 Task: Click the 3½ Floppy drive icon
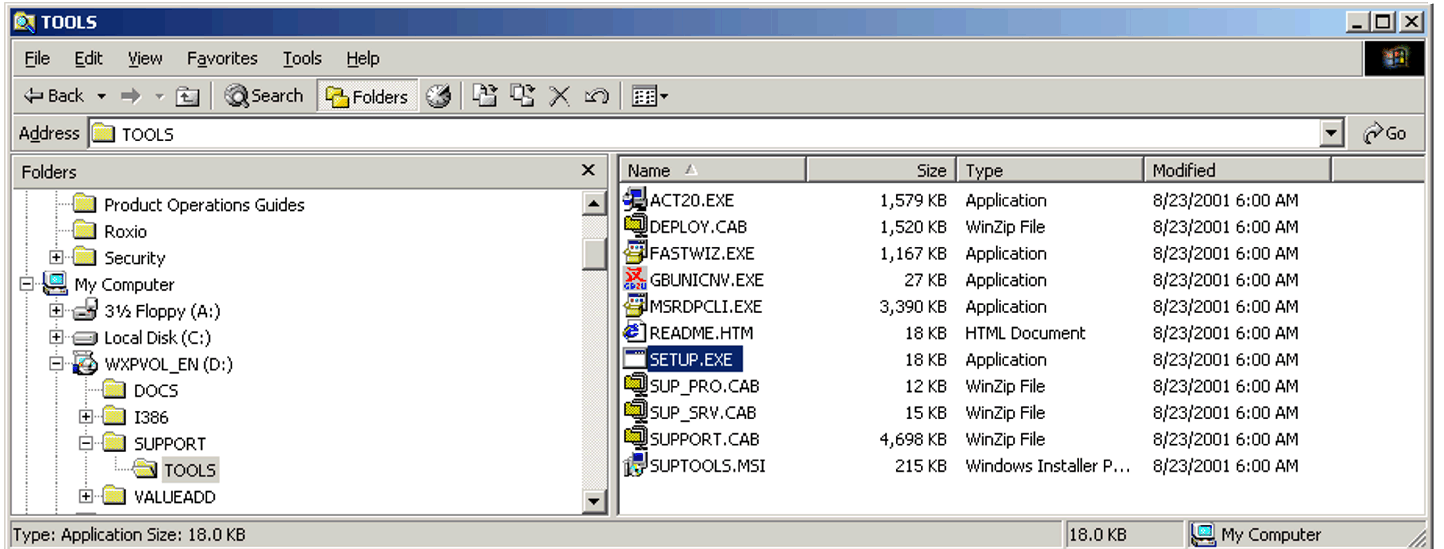tap(86, 311)
